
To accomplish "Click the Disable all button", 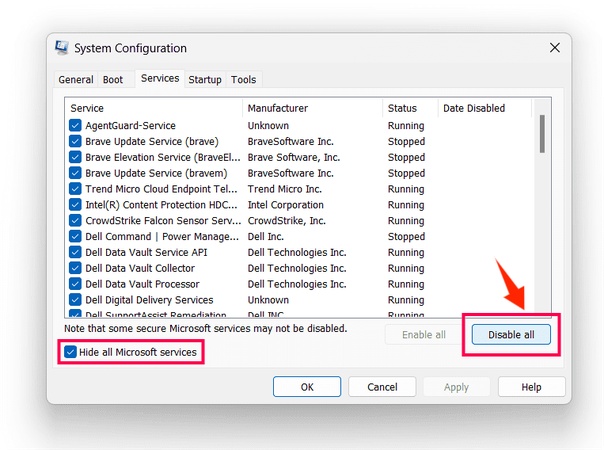I will click(x=511, y=334).
